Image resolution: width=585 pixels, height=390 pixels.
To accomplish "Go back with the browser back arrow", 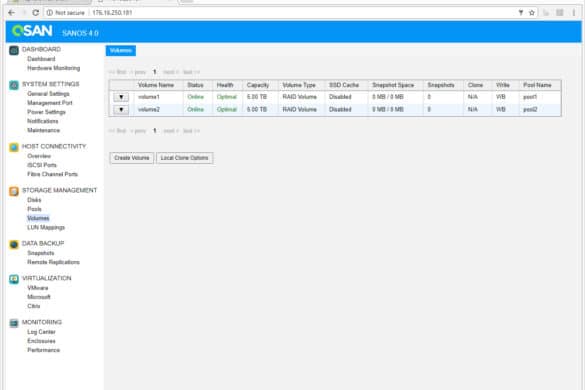I will (12, 13).
